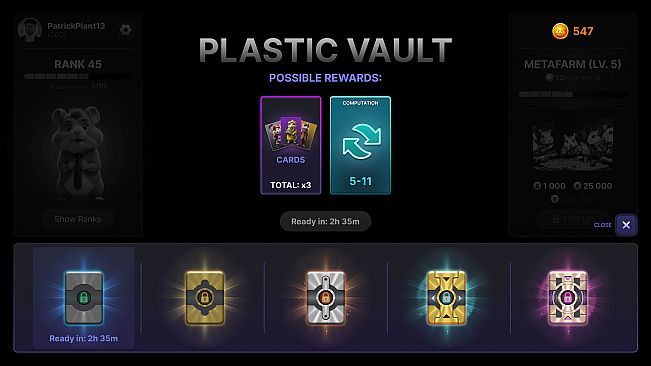This screenshot has height=366, width=651.
Task: Click the Ready in label under first vault
Action: coord(83,338)
